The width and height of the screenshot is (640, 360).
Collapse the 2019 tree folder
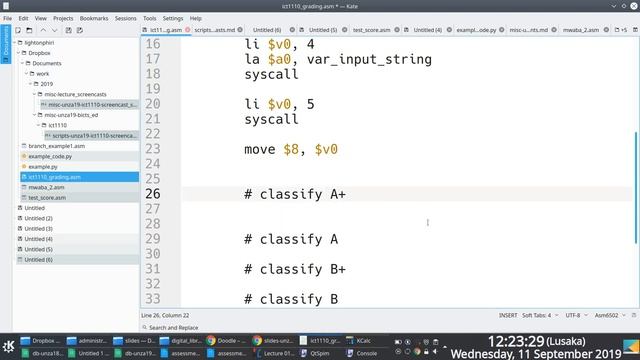tap(30, 84)
